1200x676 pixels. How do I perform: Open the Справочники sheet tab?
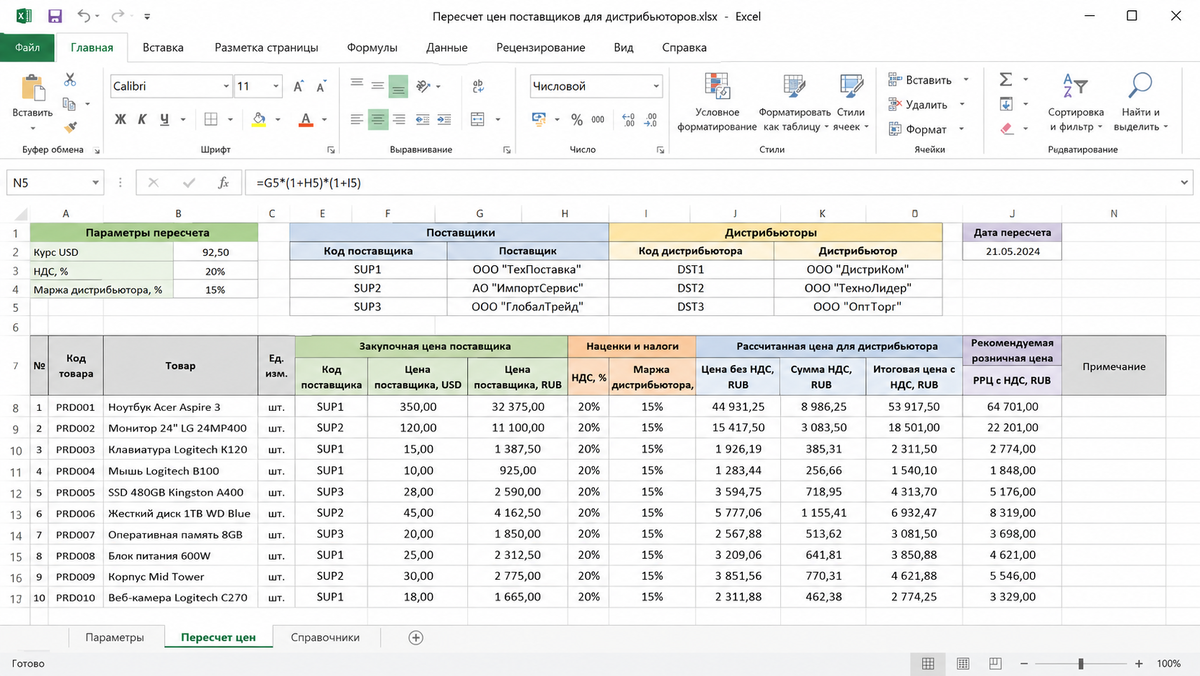325,638
